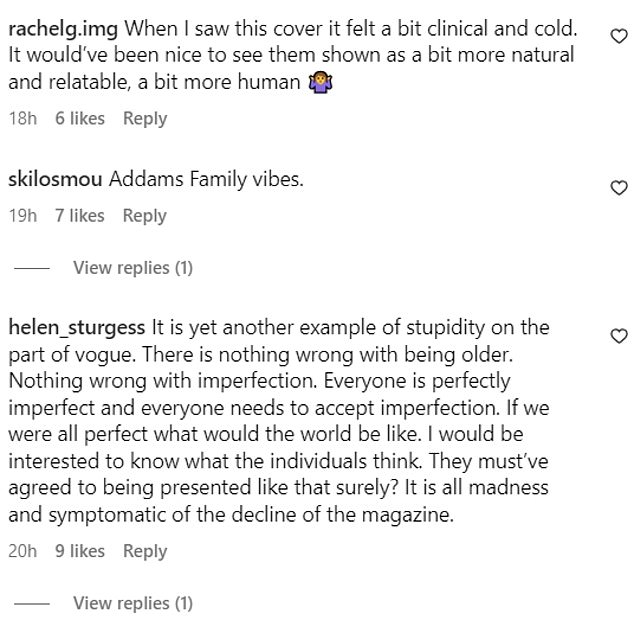
Task: Tap the heart beside skilosmou's comment
Action: click(618, 187)
